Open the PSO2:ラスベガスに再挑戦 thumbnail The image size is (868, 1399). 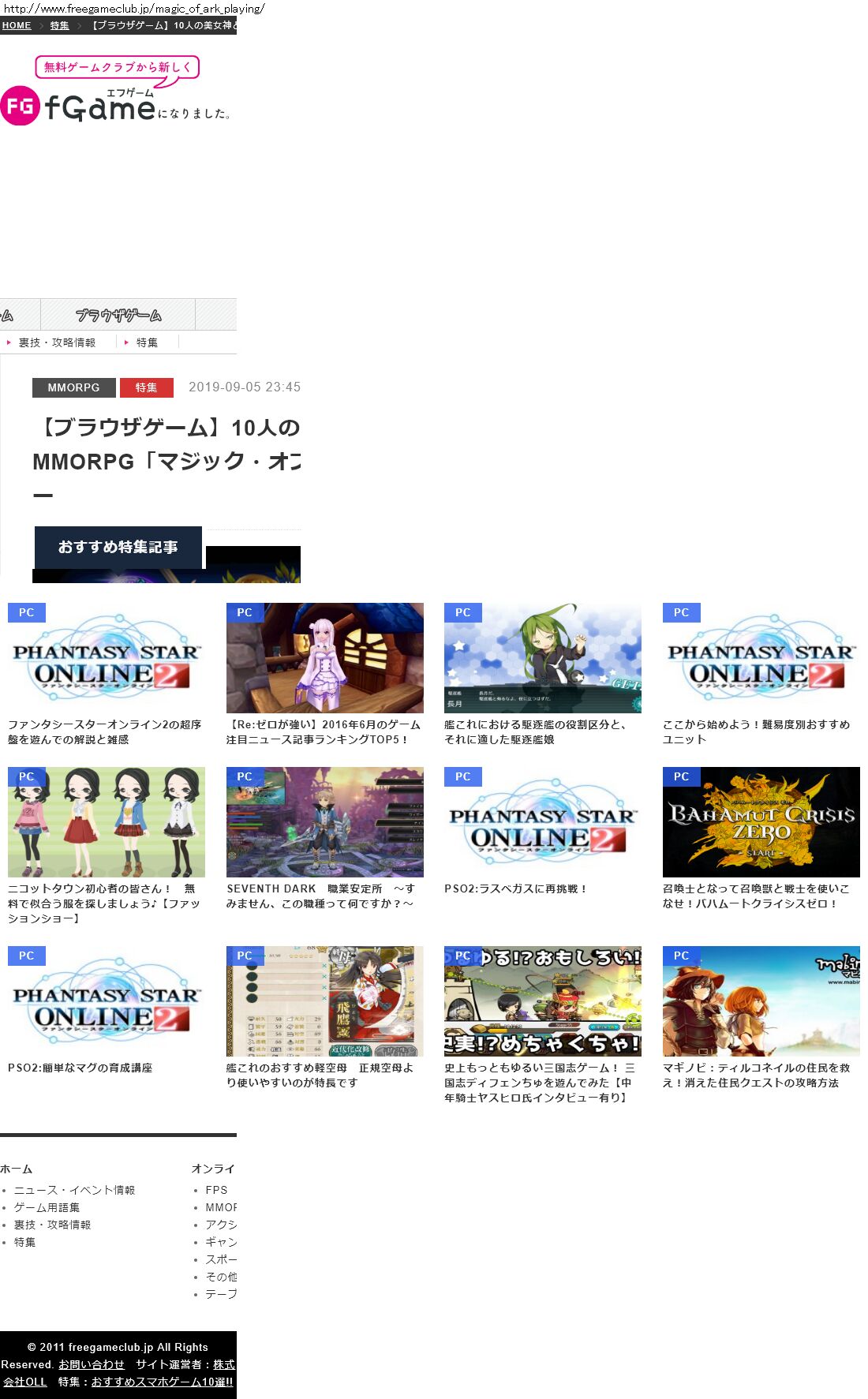[x=543, y=822]
